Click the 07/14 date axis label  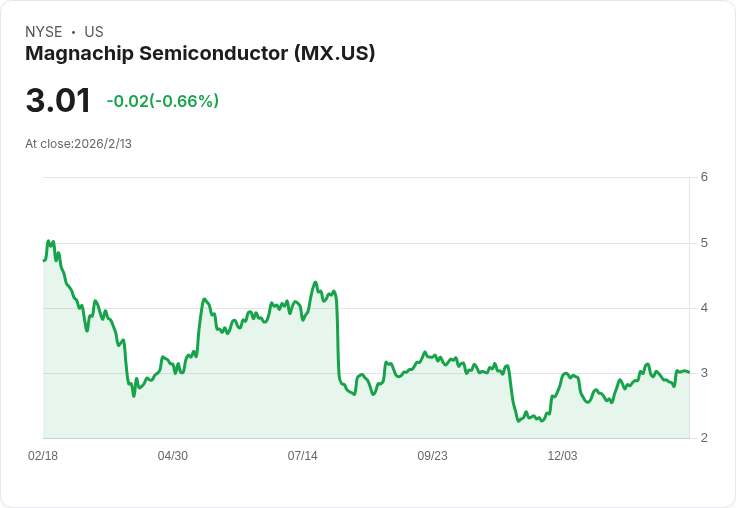tap(302, 456)
